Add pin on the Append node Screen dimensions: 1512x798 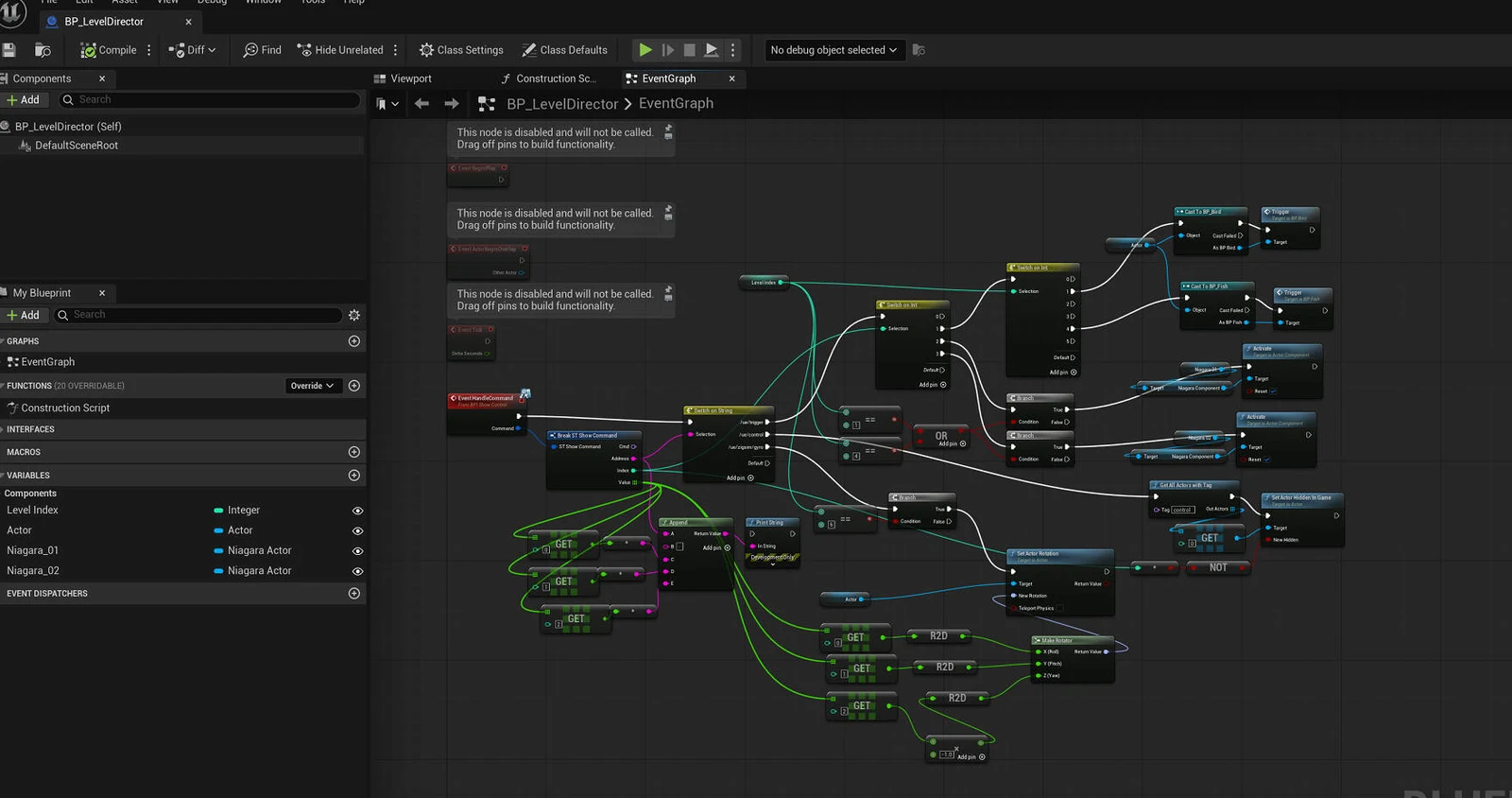tap(716, 547)
